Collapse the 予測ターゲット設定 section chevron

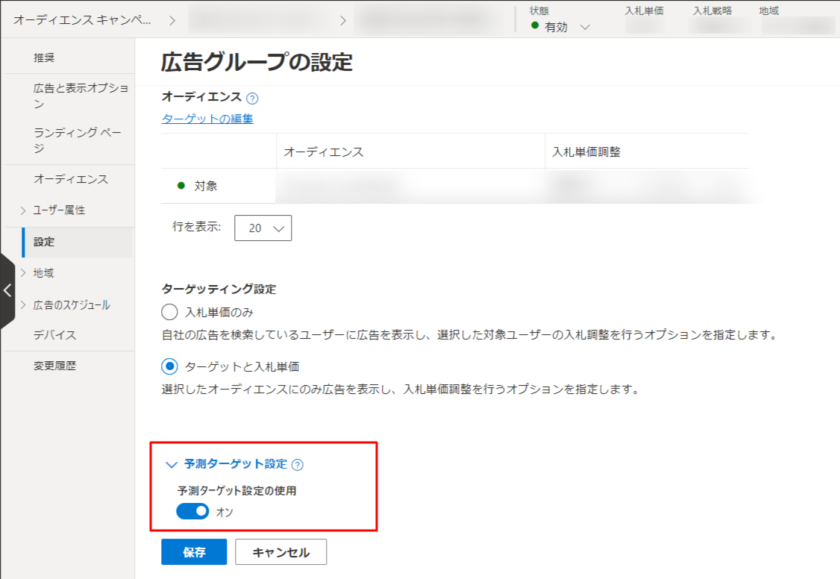pyautogui.click(x=170, y=465)
